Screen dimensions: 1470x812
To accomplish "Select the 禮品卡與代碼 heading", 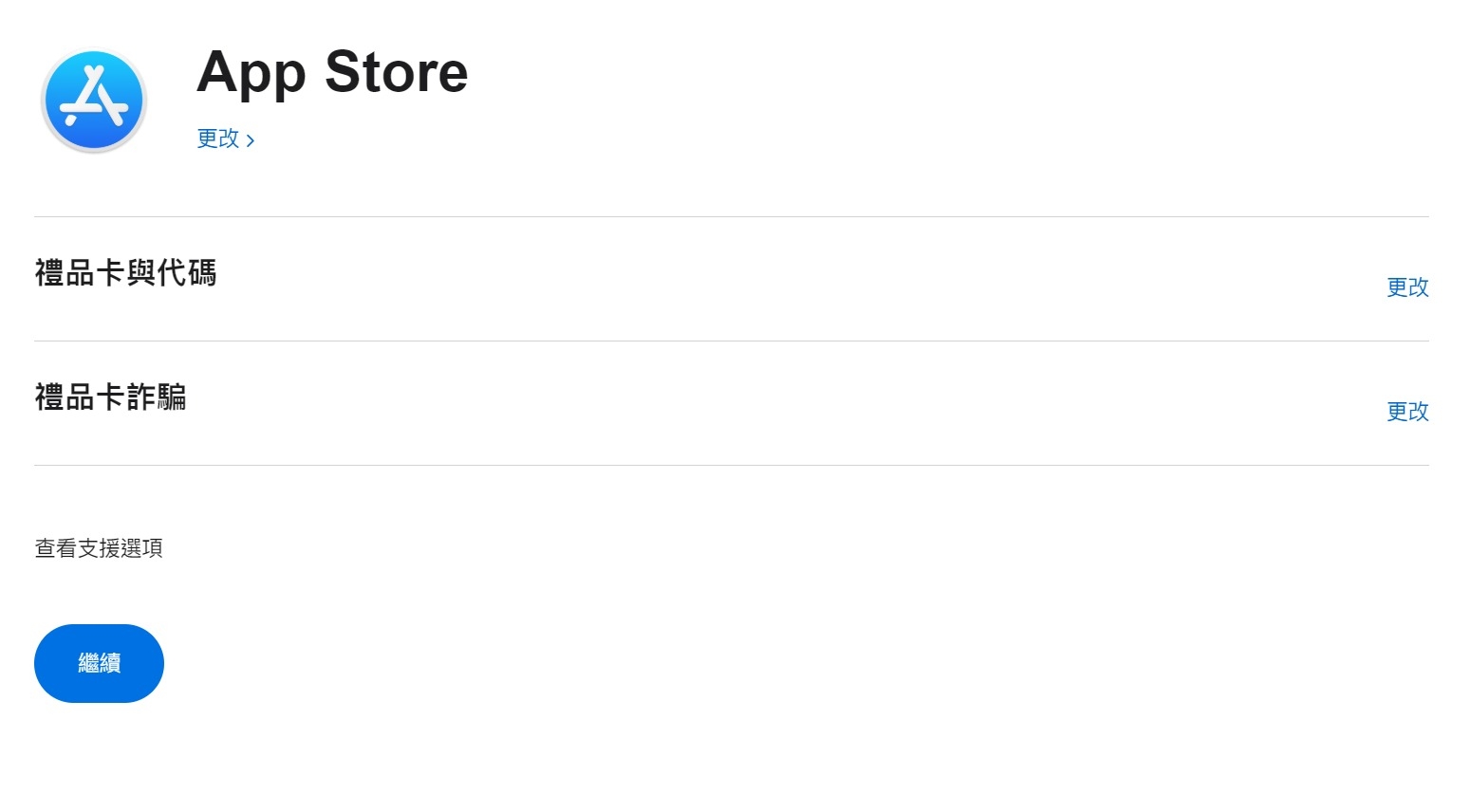I will pos(125,273).
